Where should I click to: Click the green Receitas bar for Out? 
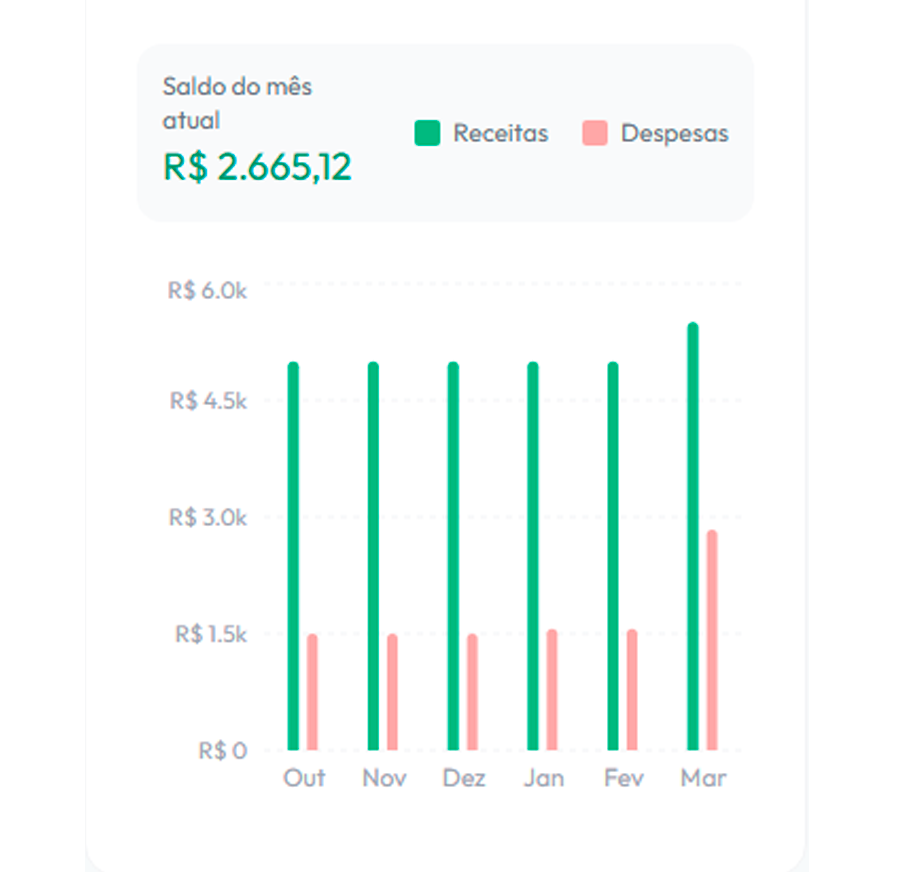(293, 556)
